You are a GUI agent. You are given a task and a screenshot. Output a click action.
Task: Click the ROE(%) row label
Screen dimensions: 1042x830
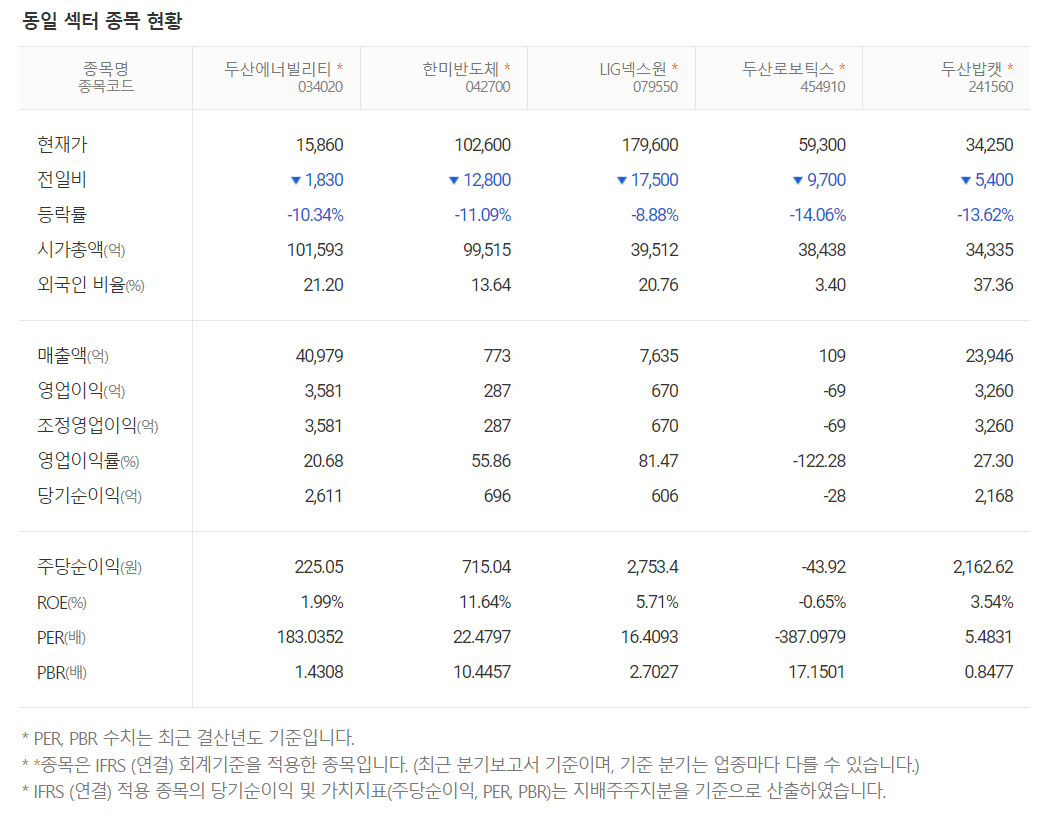62,603
